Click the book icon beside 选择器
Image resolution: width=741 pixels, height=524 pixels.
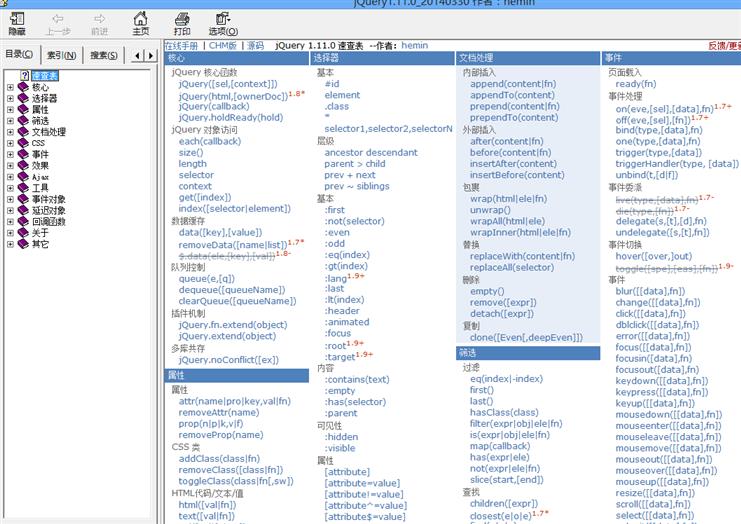point(23,99)
